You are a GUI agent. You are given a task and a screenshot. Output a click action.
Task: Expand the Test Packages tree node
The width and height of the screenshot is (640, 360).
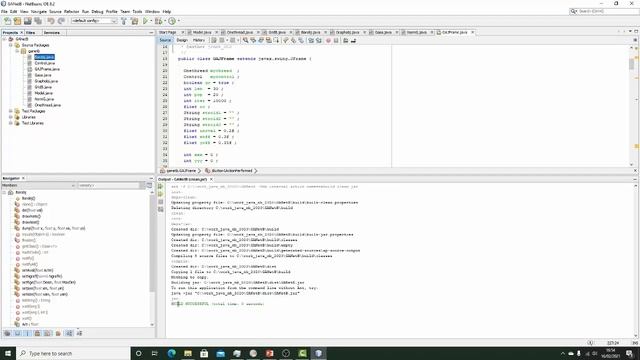[x=11, y=111]
